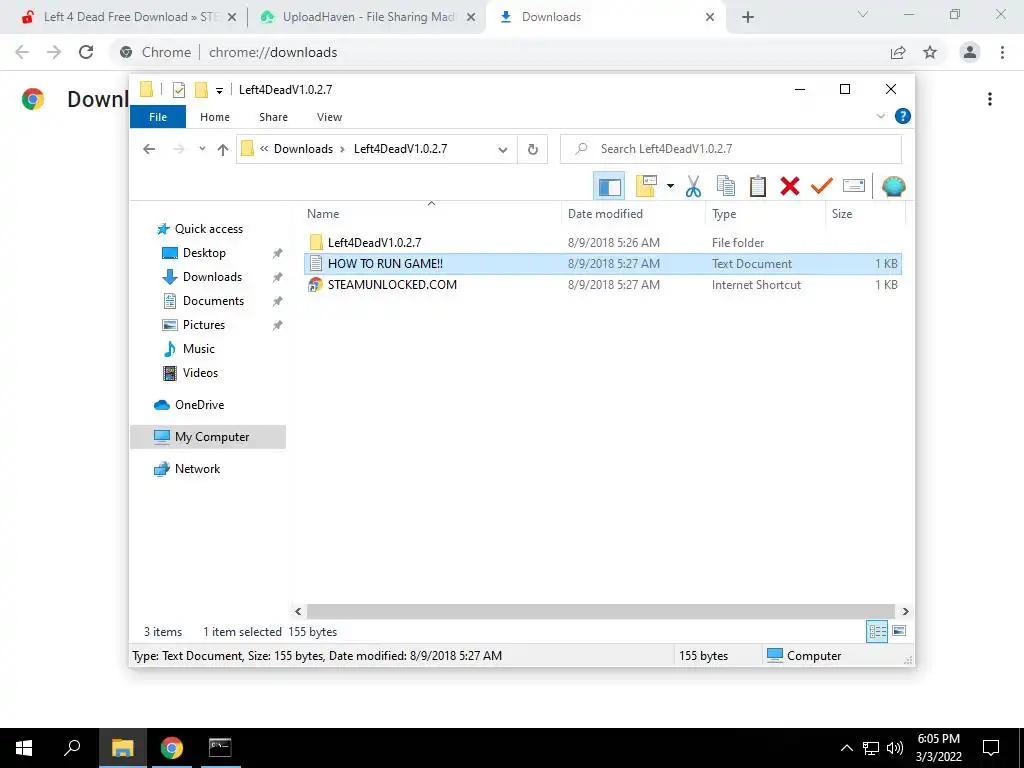This screenshot has width=1024, height=768.
Task: Open Music in navigation pane
Action: [x=199, y=349]
